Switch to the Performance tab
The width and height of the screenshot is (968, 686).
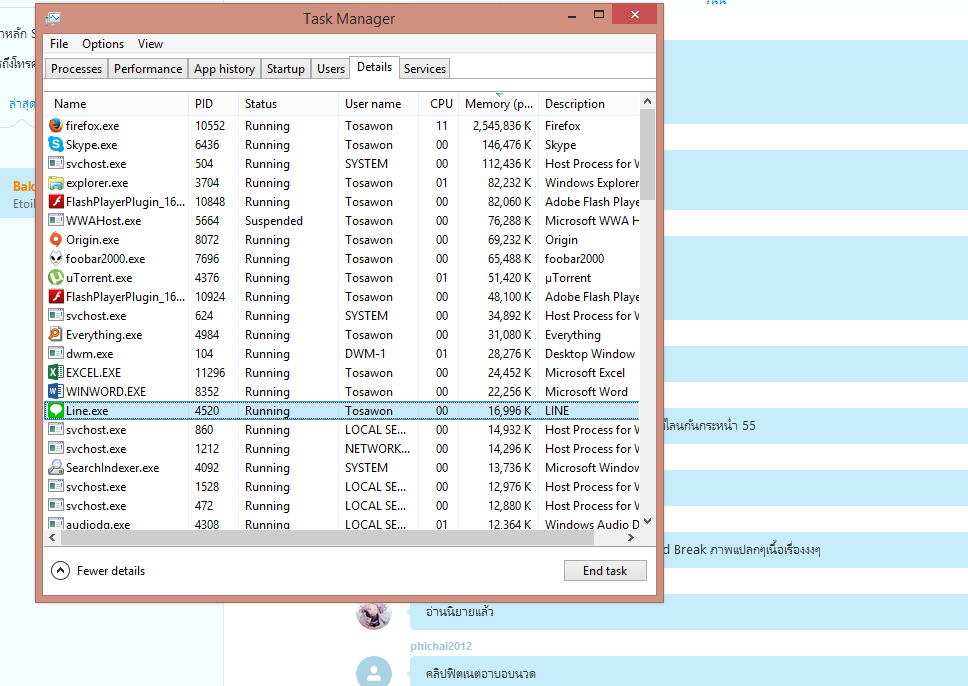(148, 69)
